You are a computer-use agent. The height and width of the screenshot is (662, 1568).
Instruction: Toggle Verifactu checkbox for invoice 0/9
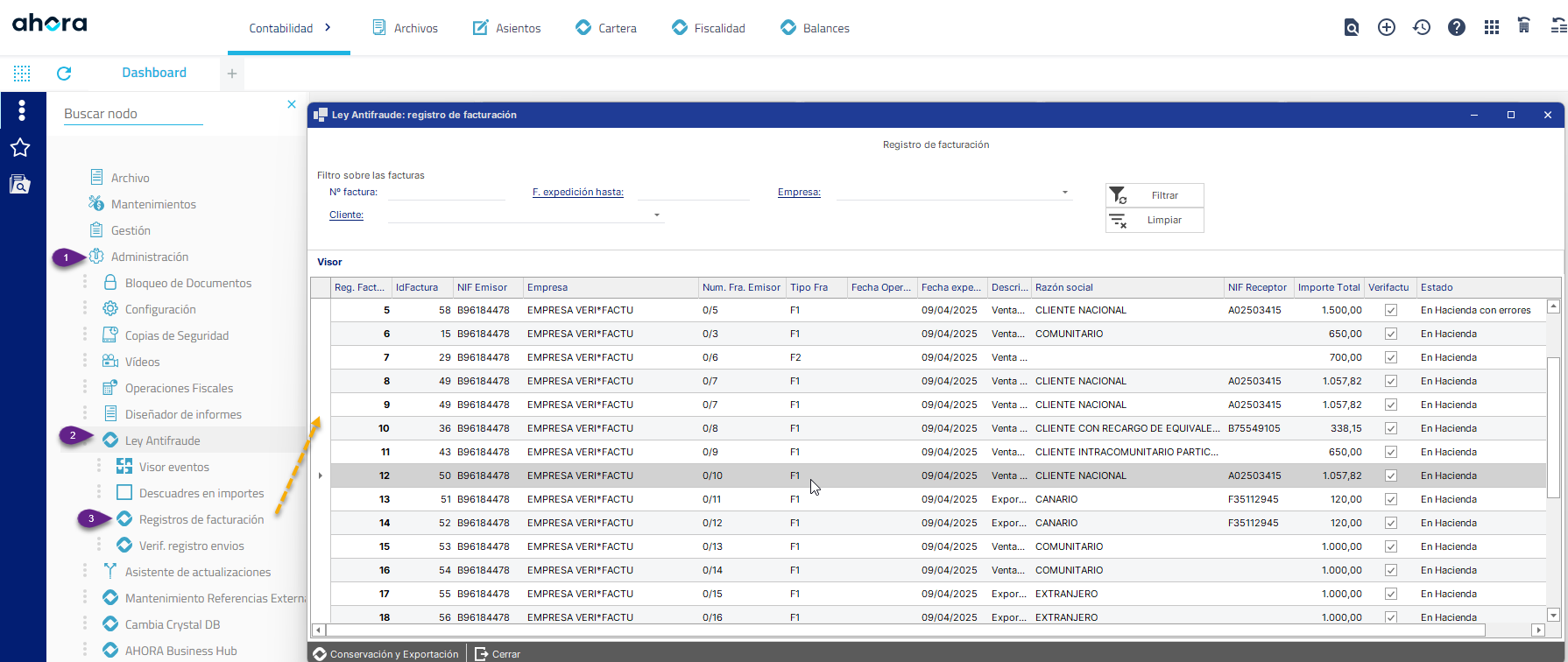(x=1391, y=452)
